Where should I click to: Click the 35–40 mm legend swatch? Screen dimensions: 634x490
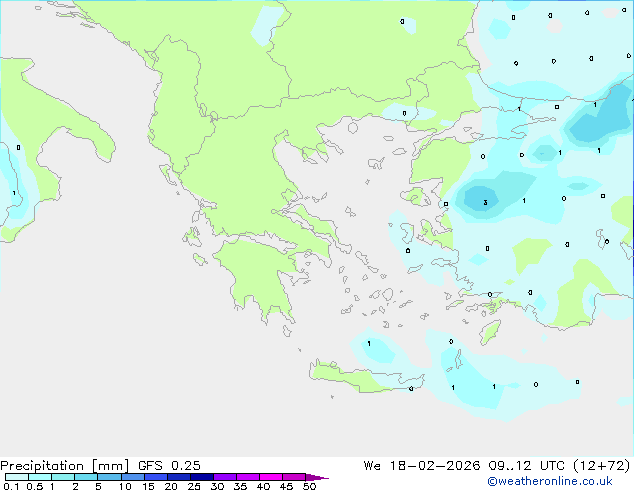tap(248, 477)
